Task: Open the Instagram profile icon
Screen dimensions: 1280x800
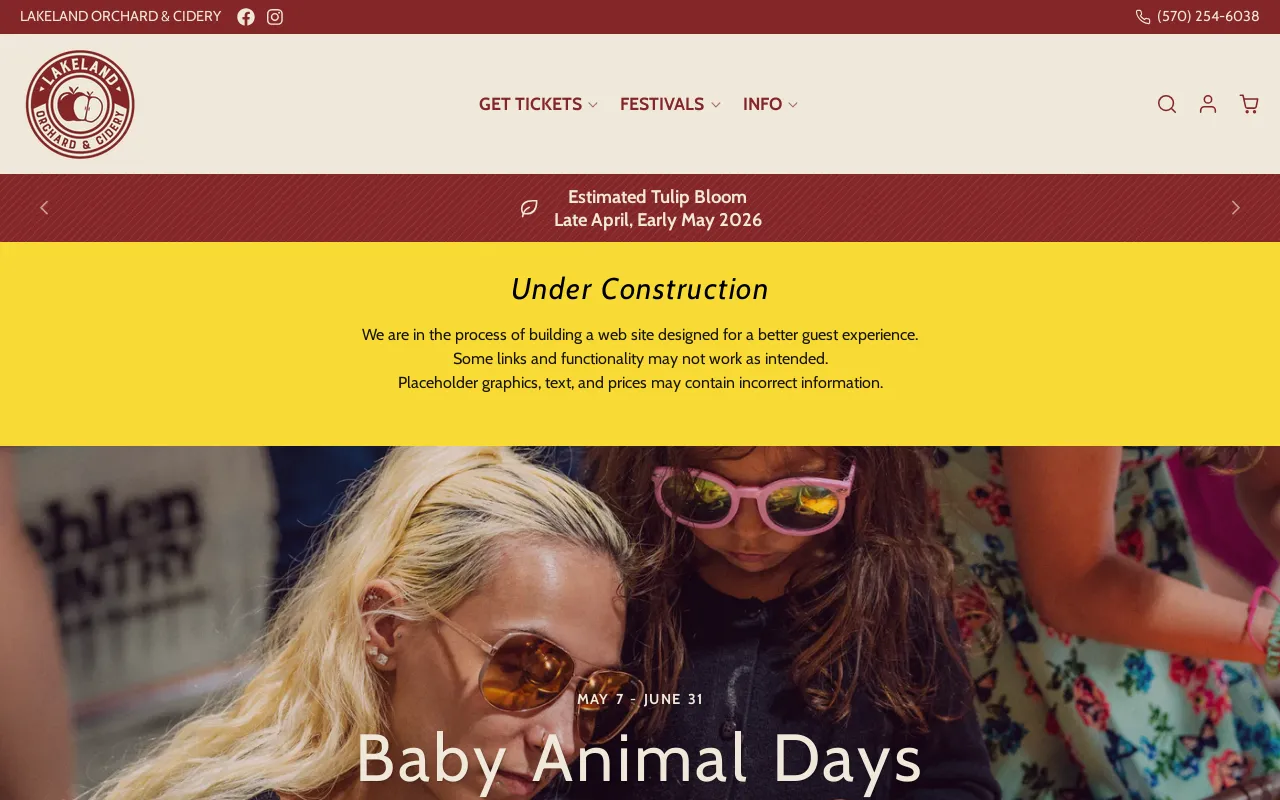Action: [x=275, y=17]
